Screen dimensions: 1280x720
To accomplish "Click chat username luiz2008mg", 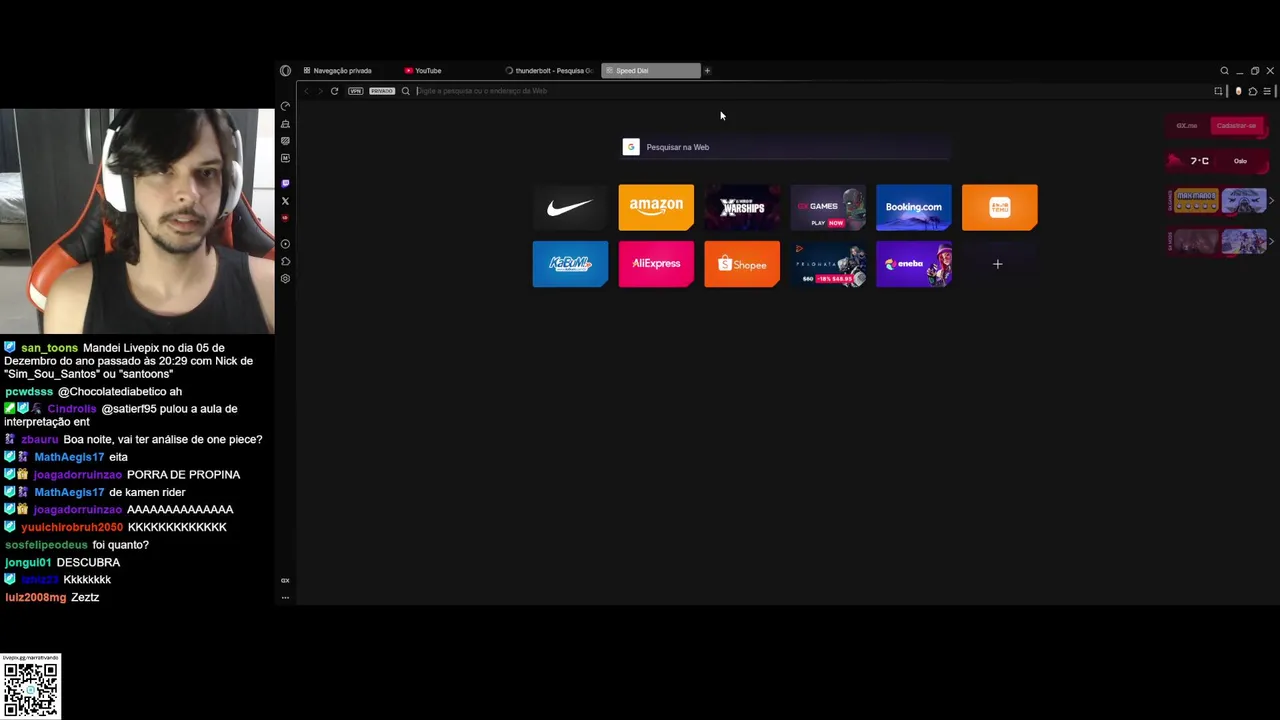I will click(x=35, y=598).
